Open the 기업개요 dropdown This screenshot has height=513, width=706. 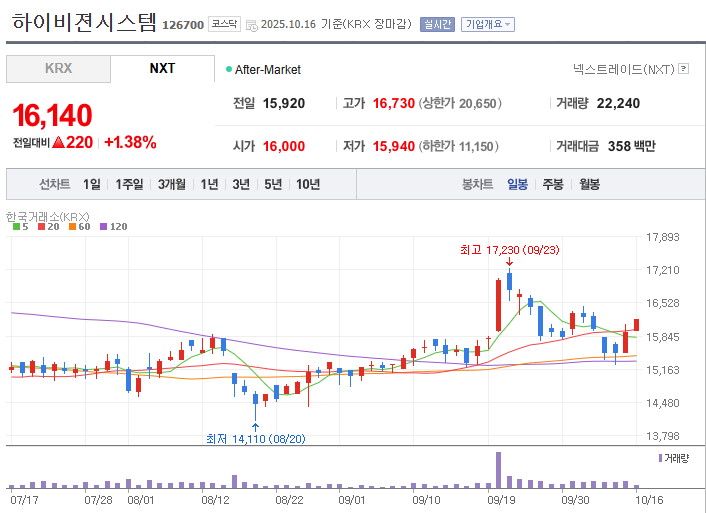488,23
